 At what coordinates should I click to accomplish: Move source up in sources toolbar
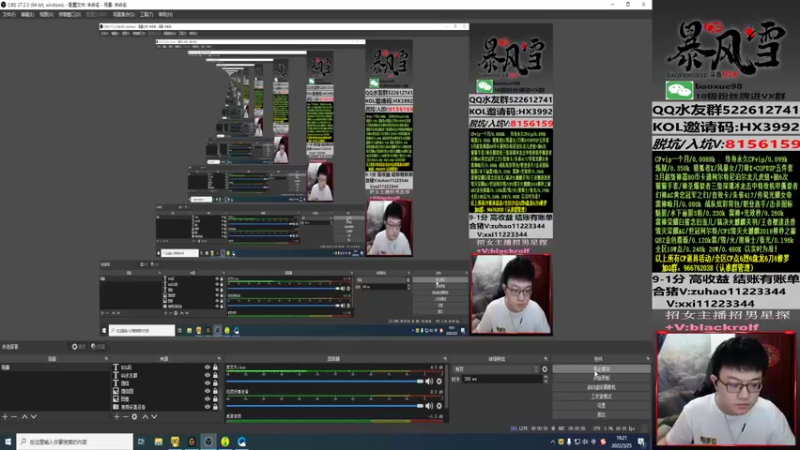tap(145, 417)
